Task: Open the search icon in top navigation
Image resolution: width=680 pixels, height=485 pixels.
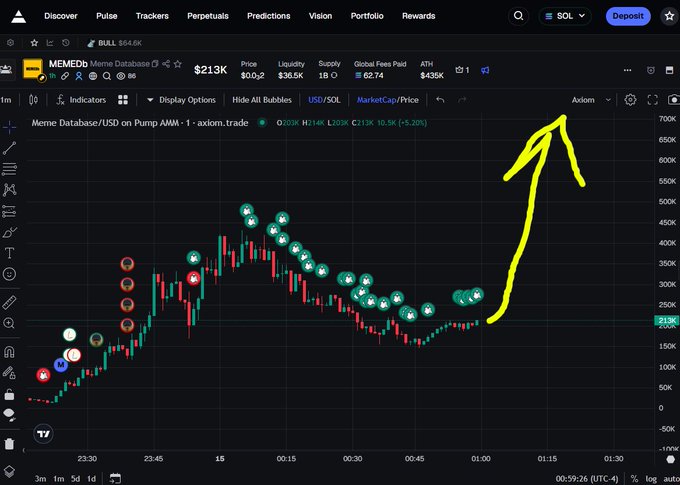Action: (x=518, y=16)
